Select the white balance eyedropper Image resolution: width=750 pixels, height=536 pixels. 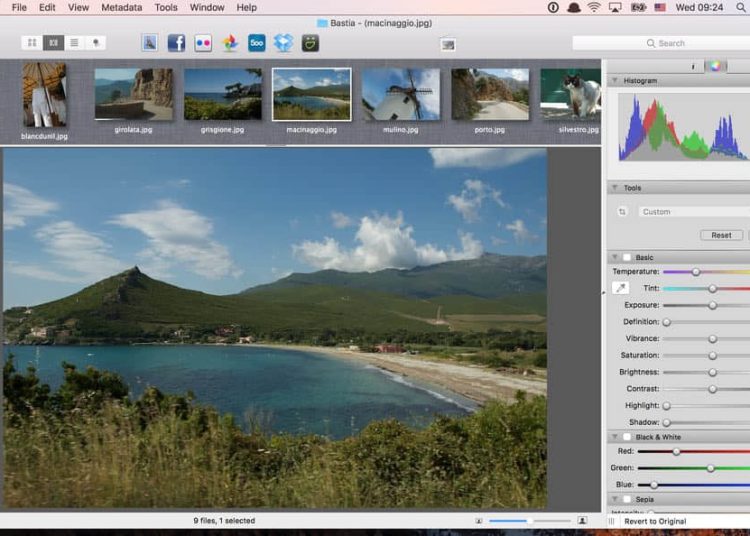pyautogui.click(x=620, y=288)
